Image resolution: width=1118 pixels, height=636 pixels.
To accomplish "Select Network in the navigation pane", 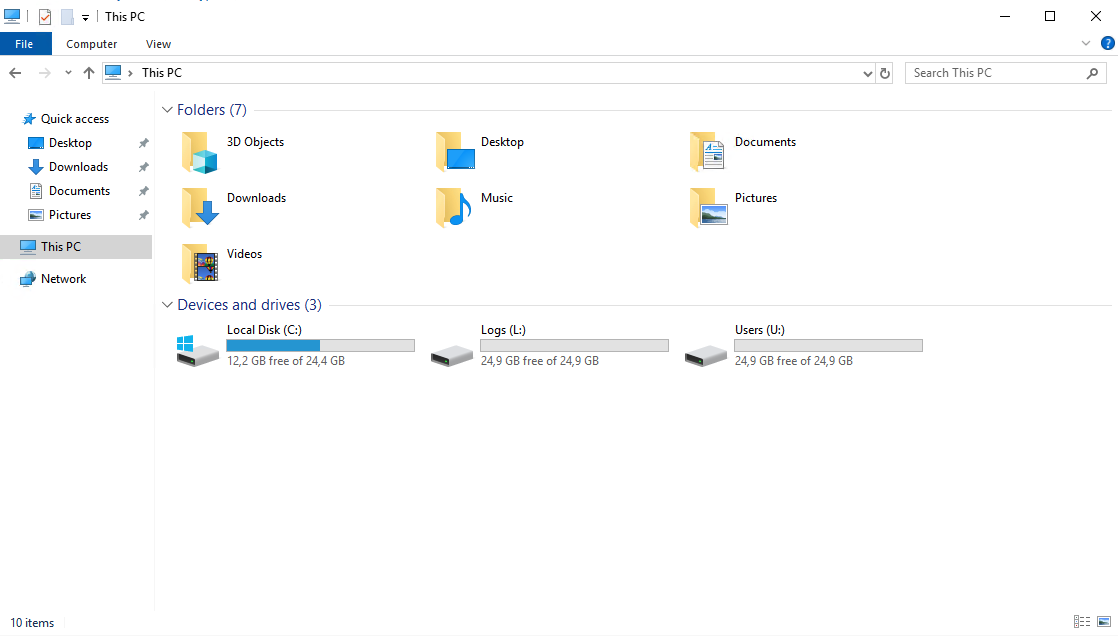I will tap(63, 279).
